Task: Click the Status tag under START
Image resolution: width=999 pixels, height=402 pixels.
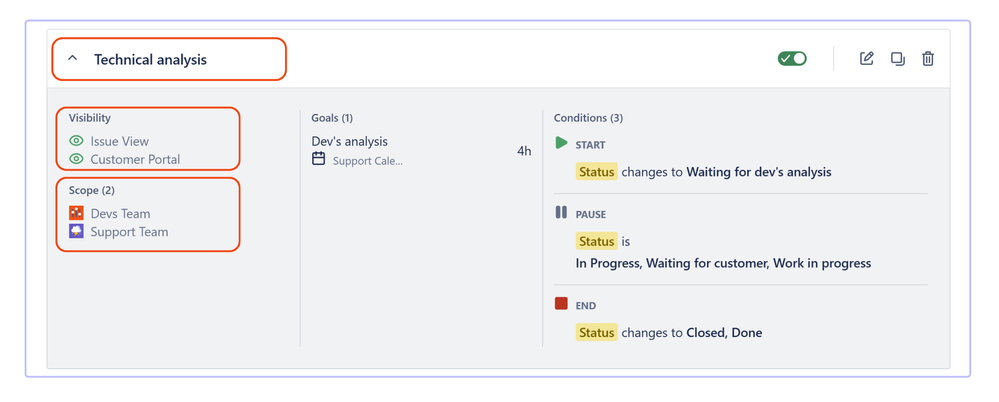Action: point(596,172)
